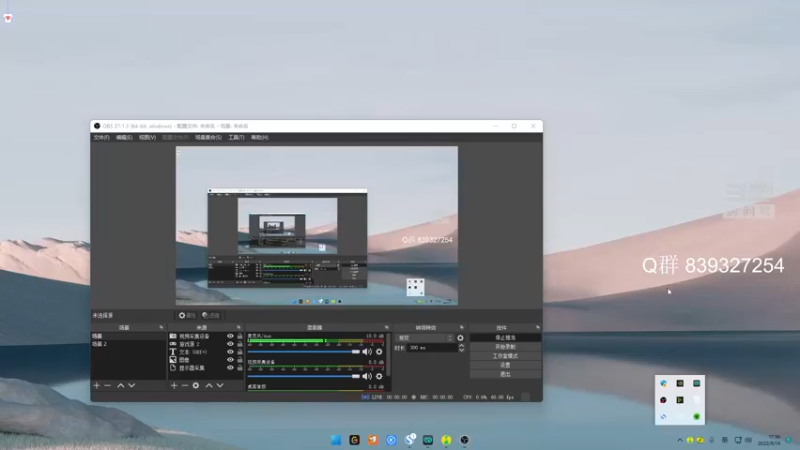800x450 pixels.
Task: Toggle lock on video capture device source
Action: coord(240,336)
